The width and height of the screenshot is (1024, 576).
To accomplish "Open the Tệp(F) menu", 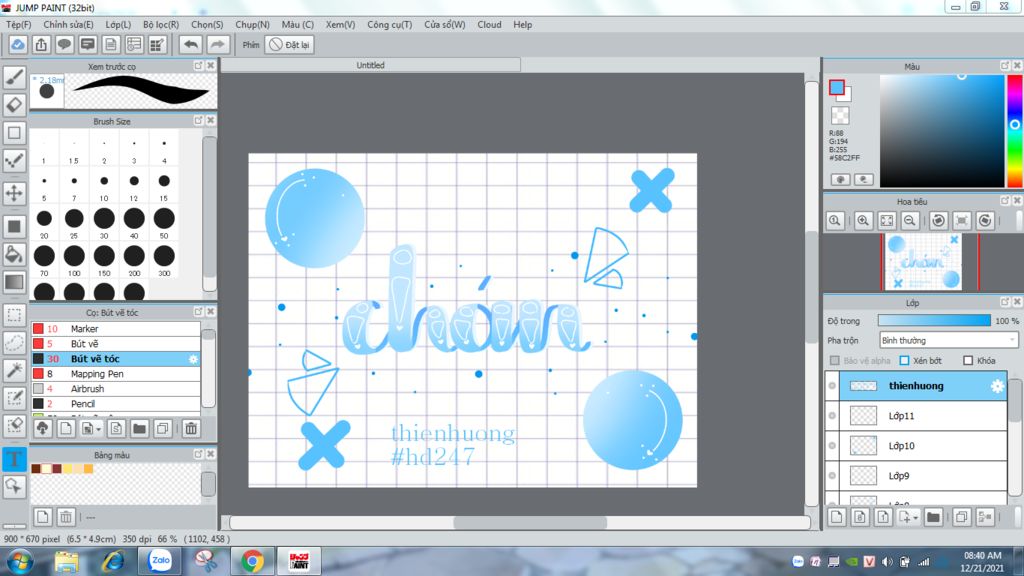I will tap(19, 24).
